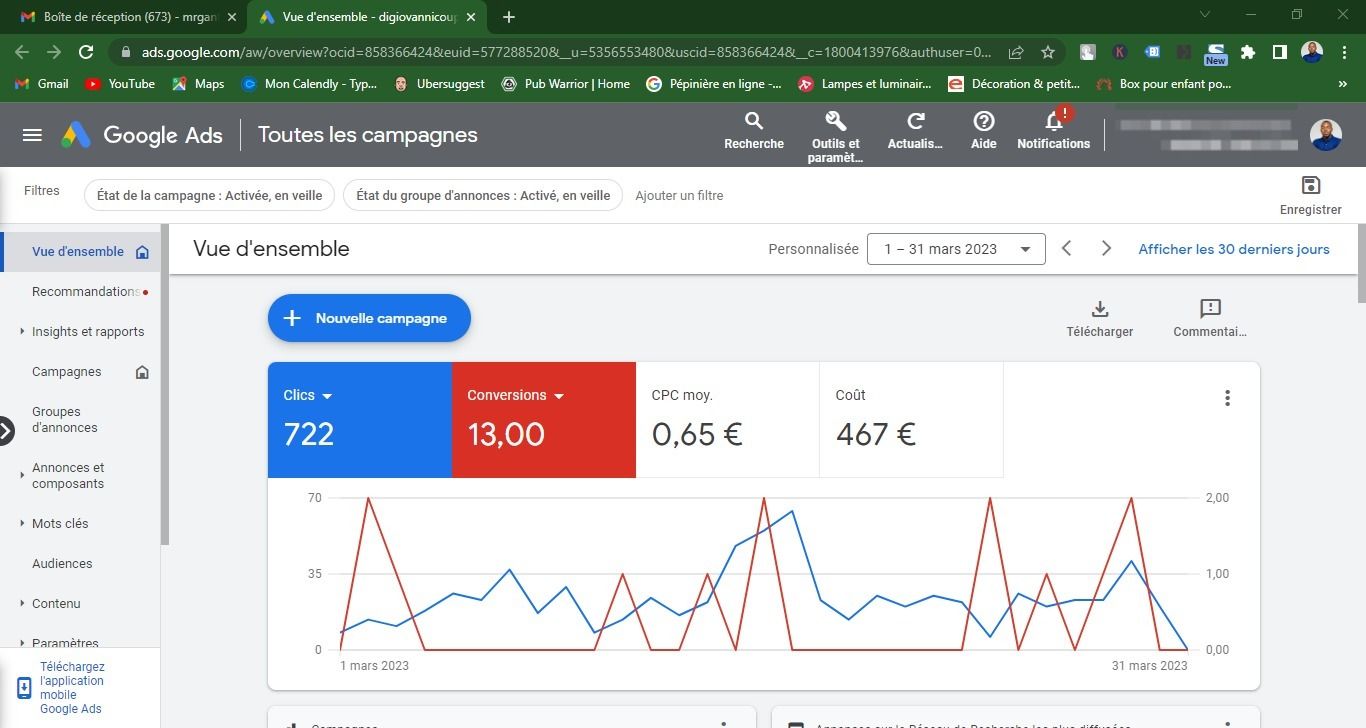The height and width of the screenshot is (728, 1366).
Task: Reload the page in Chrome
Action: pos(86,52)
